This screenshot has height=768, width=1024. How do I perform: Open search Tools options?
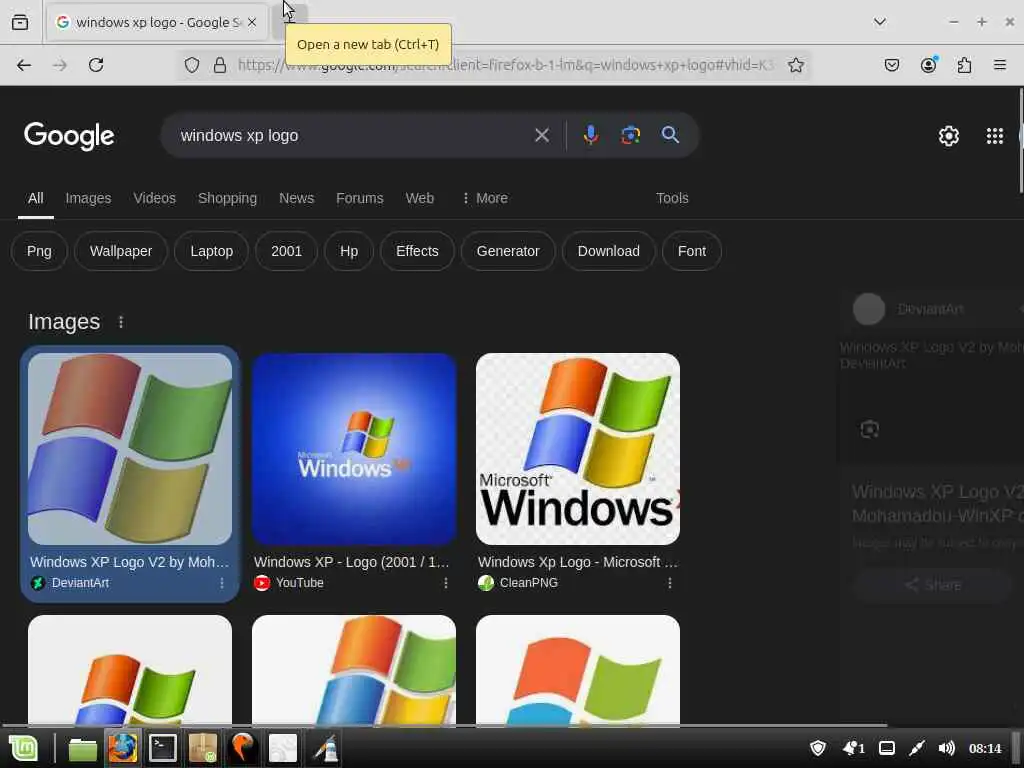[672, 198]
